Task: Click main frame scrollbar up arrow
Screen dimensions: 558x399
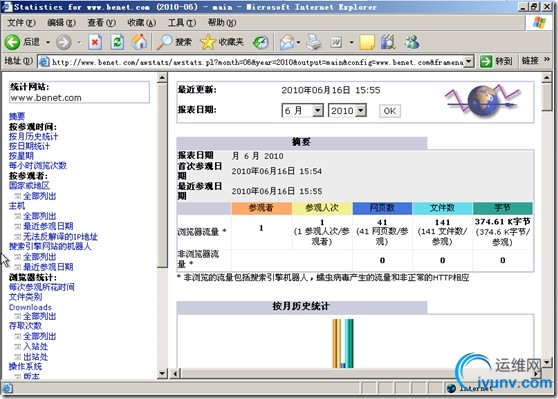Action: click(546, 77)
